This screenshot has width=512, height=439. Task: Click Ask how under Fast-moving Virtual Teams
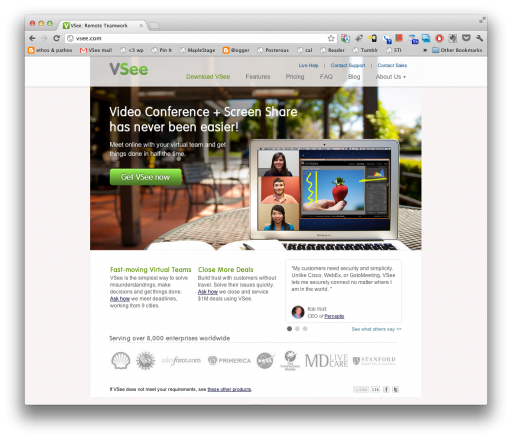tap(120, 299)
